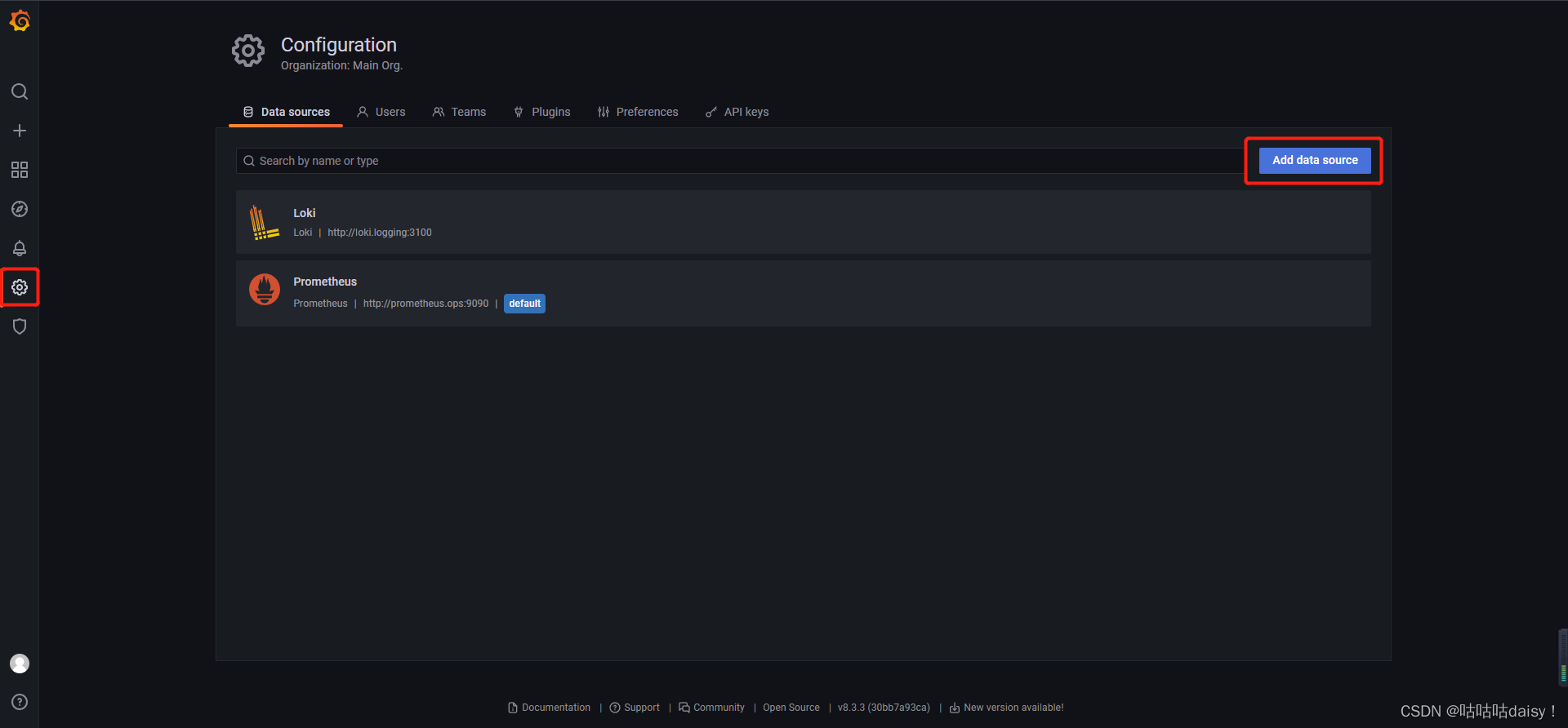Image resolution: width=1568 pixels, height=728 pixels.
Task: Open the Configuration gear in sidebar
Action: 20,287
